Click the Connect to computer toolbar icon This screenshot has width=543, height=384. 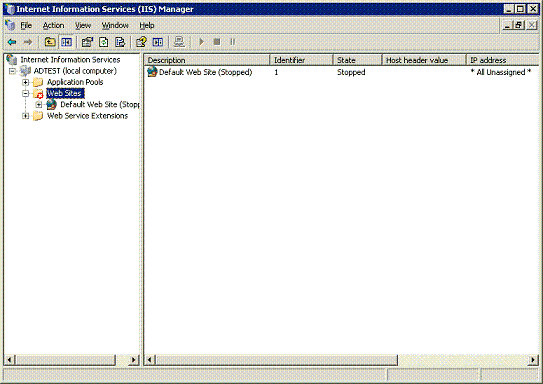coord(179,42)
